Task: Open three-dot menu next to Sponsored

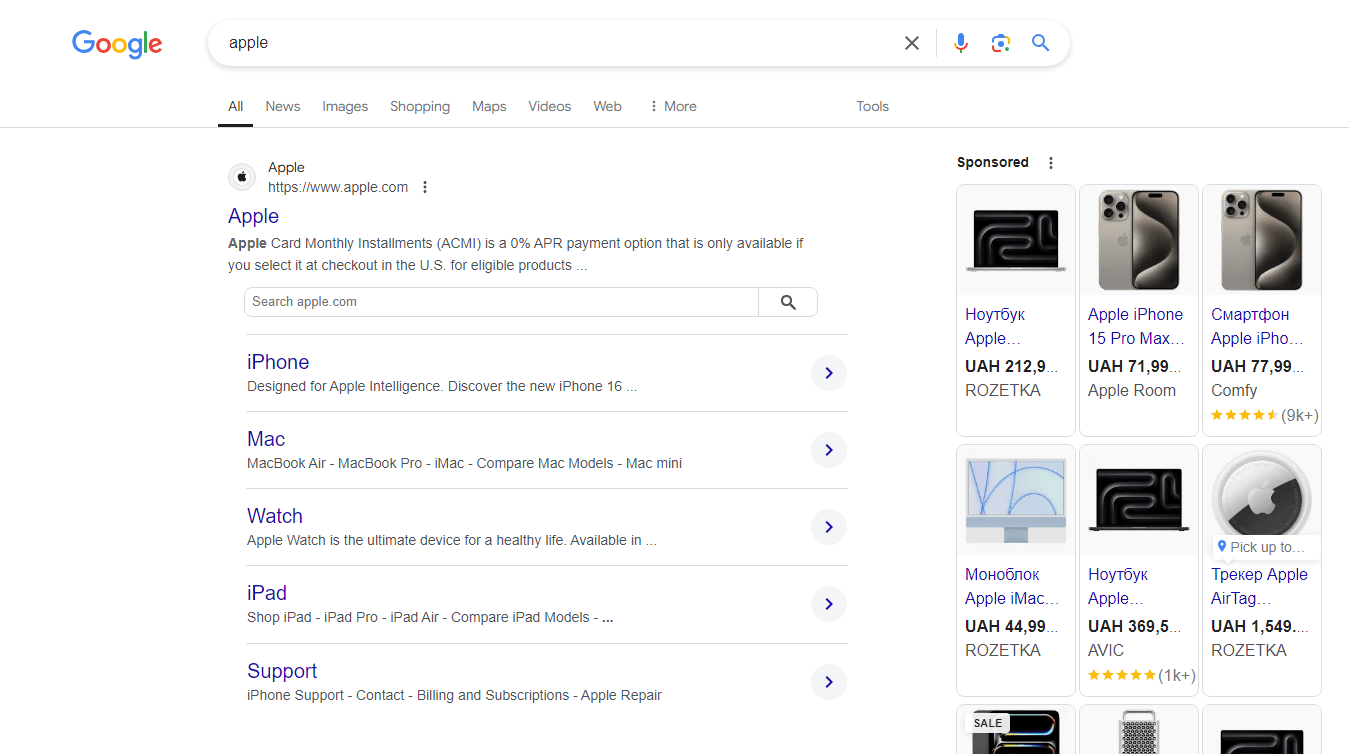Action: [1050, 162]
